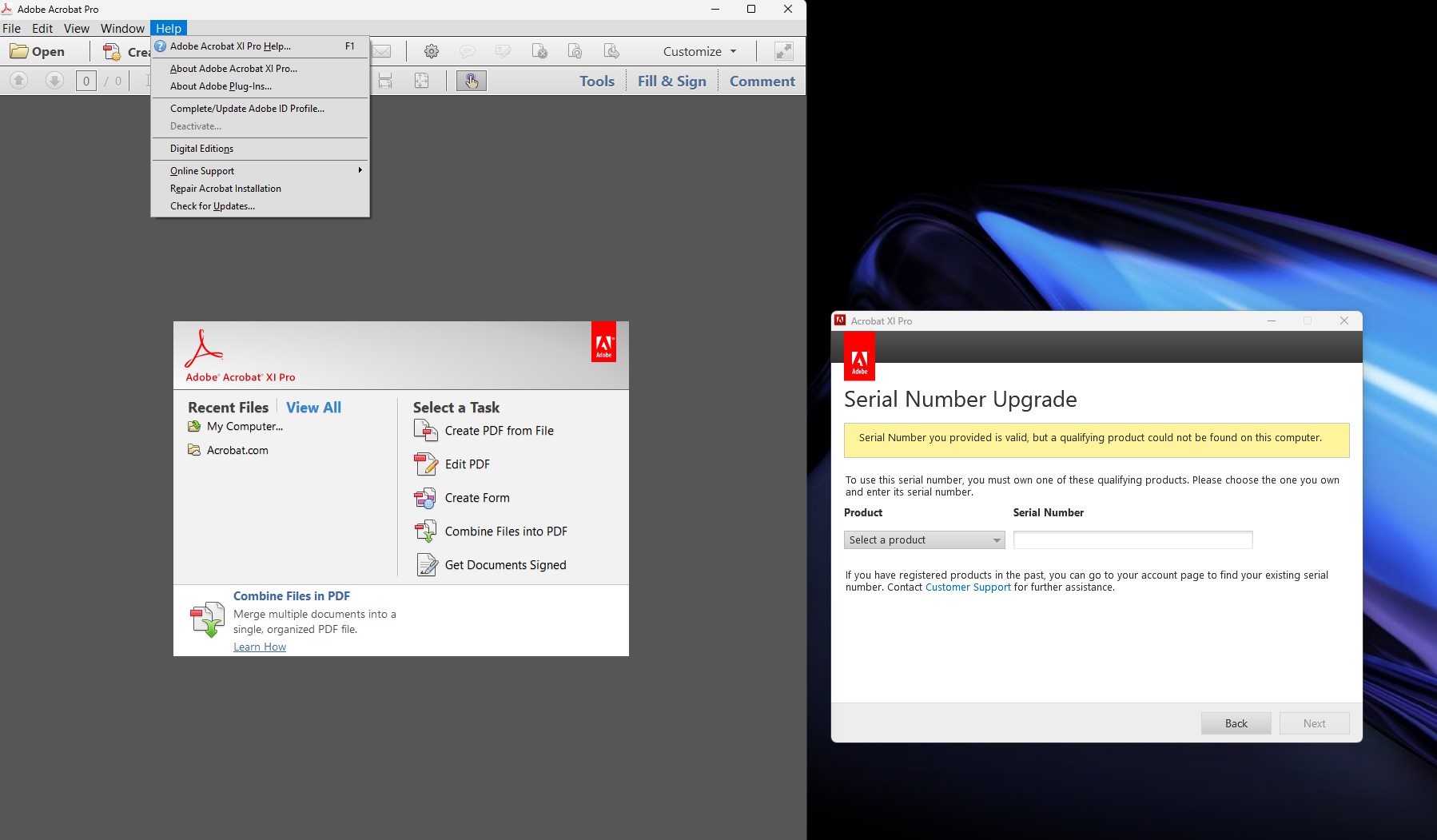The height and width of the screenshot is (840, 1437).
Task: Select the Create Form task
Action: [x=476, y=498]
